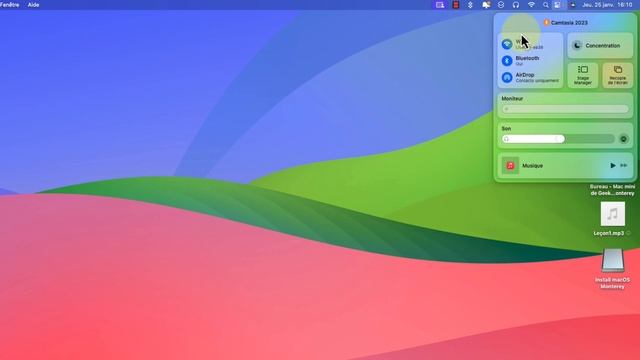This screenshot has width=640, height=360.
Task: Open the Fenêtre menu
Action: coord(10,5)
